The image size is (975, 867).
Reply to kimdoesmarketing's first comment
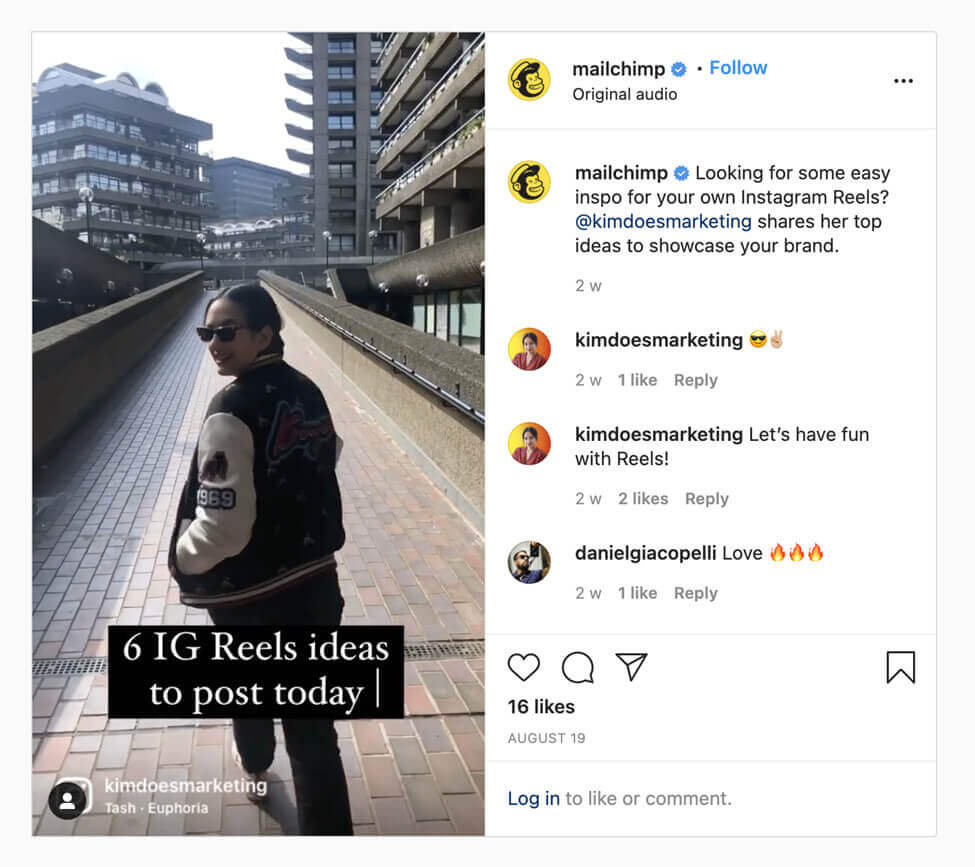pyautogui.click(x=696, y=380)
